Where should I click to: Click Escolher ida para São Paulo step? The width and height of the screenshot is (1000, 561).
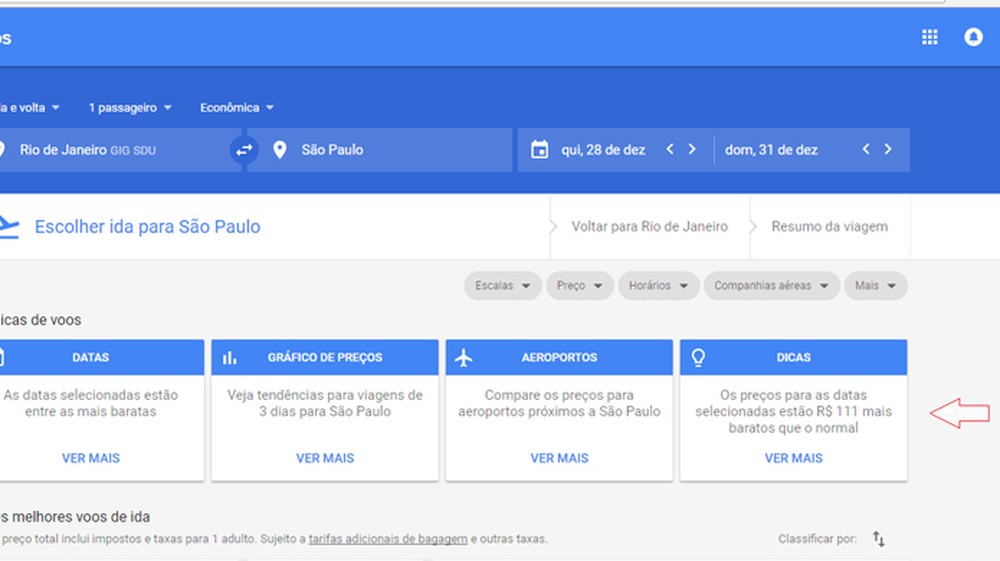click(x=147, y=227)
